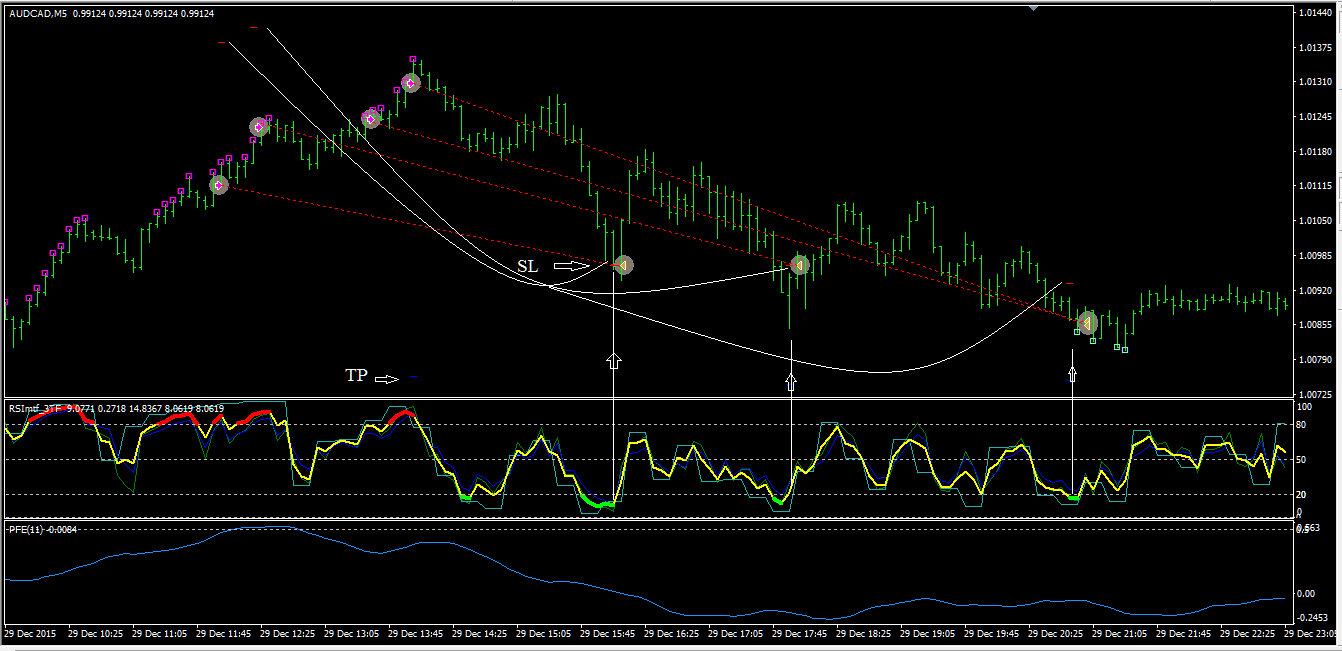
Task: Click time axis label 29 Dec 10:25
Action: pyautogui.click(x=95, y=634)
